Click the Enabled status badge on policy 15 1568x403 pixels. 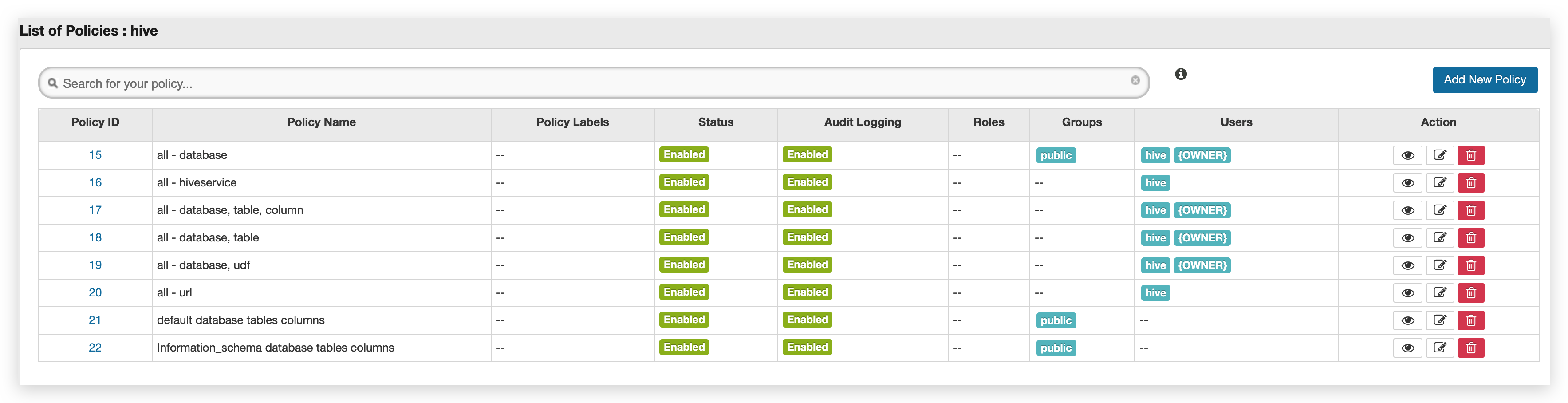(684, 154)
